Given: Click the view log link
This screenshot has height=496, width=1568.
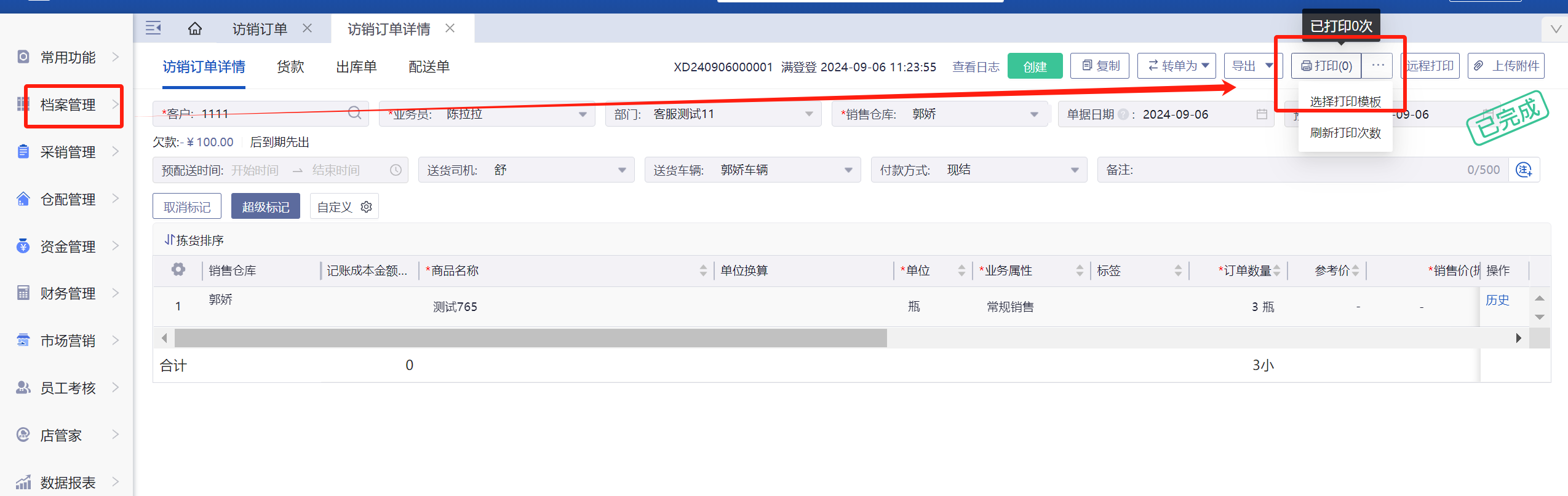Looking at the screenshot, I should 976,67.
